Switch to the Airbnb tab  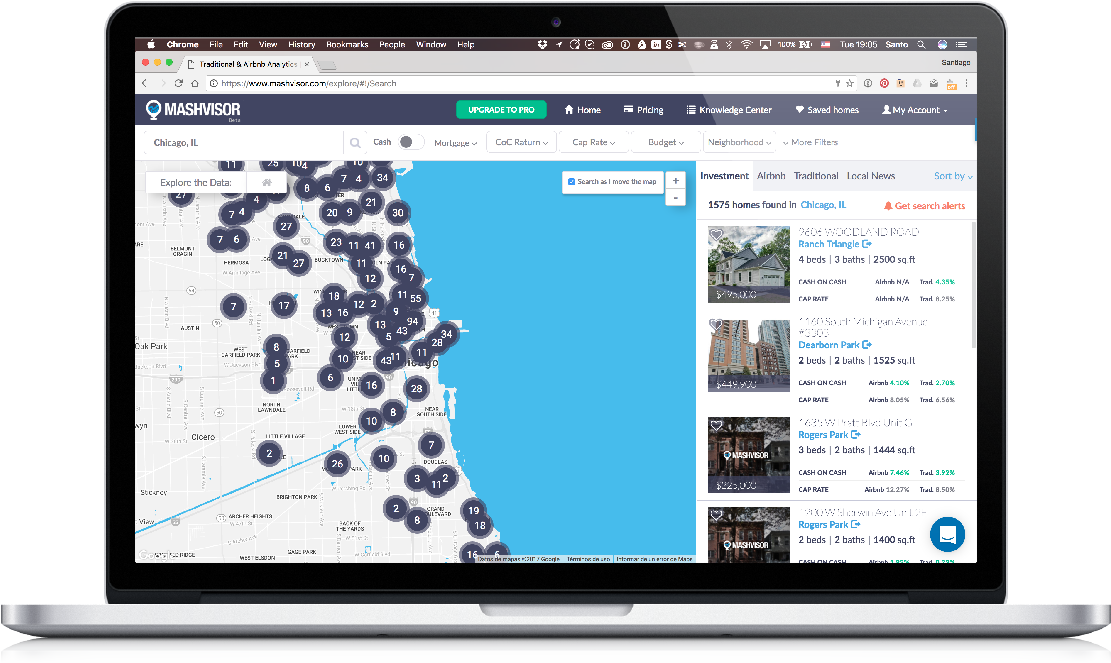(771, 176)
